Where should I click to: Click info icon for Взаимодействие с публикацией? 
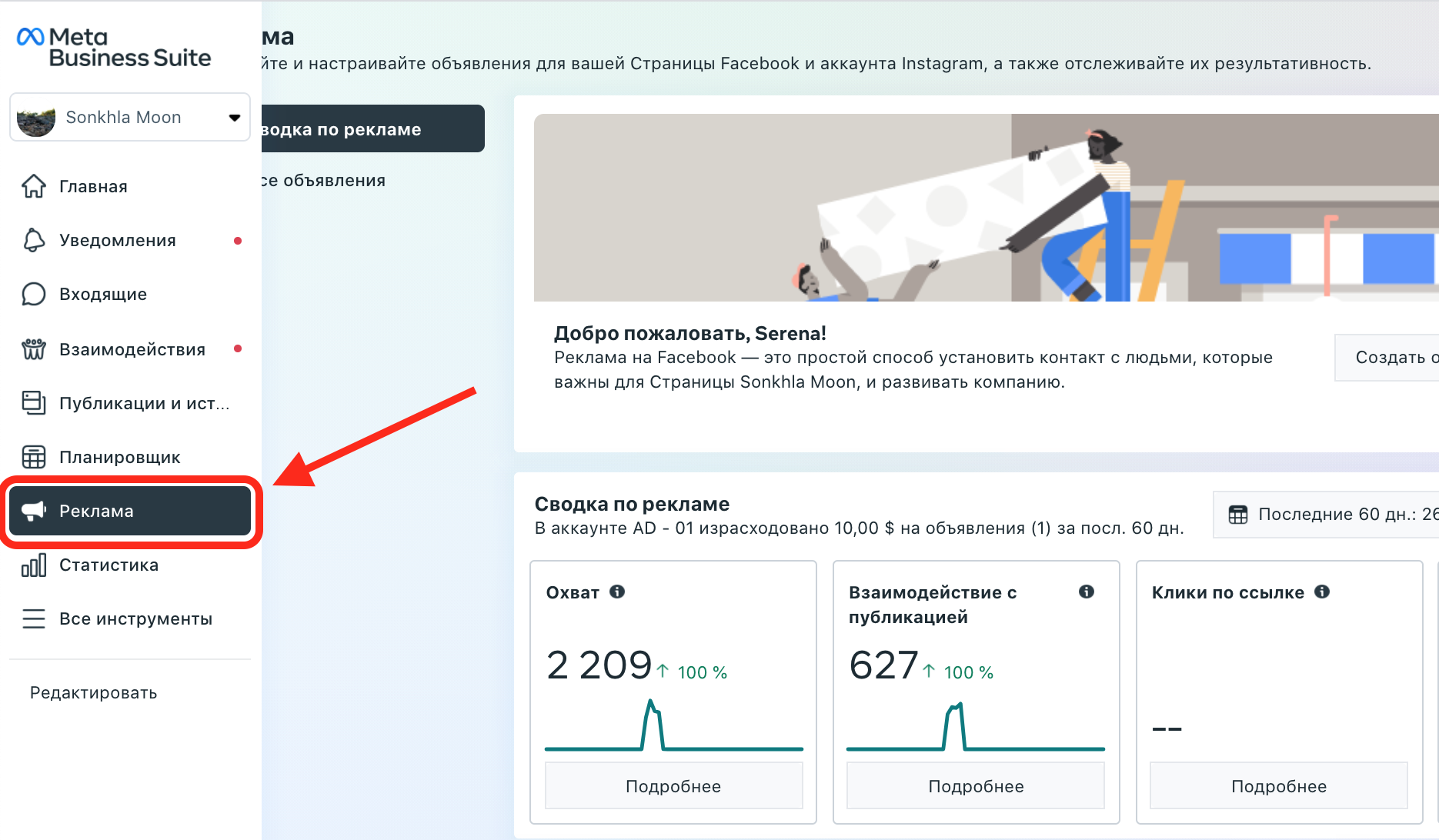coord(1087,592)
